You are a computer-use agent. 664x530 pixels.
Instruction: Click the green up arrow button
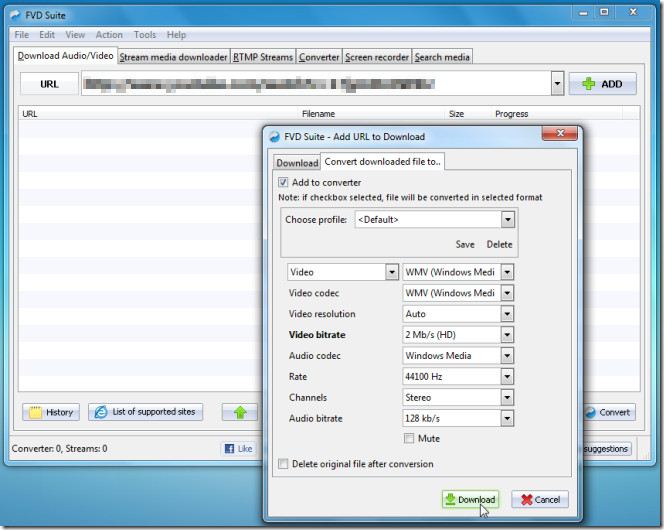[240, 412]
